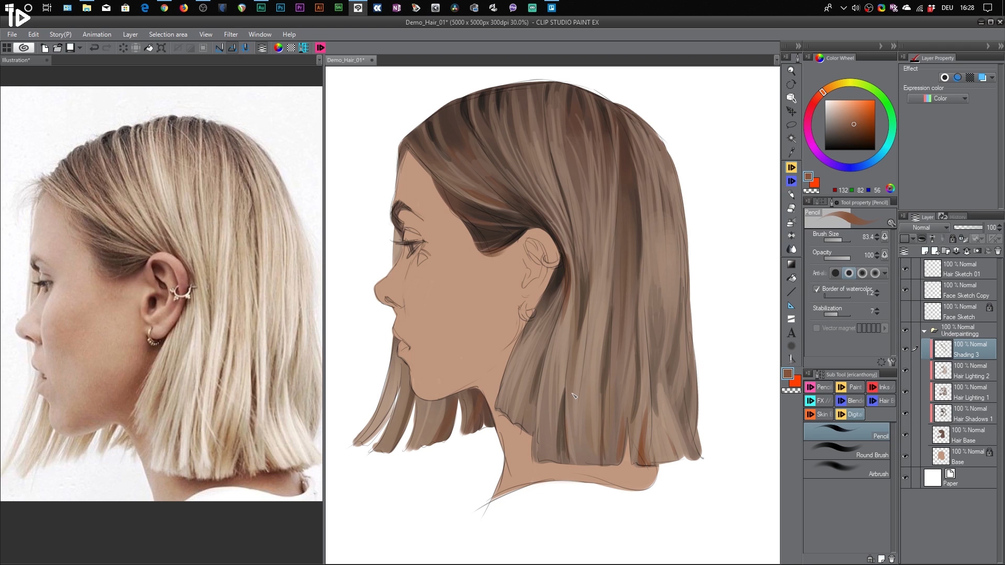Screen dimensions: 1005x565
Task: Open the Filter menu
Action: [x=231, y=35]
